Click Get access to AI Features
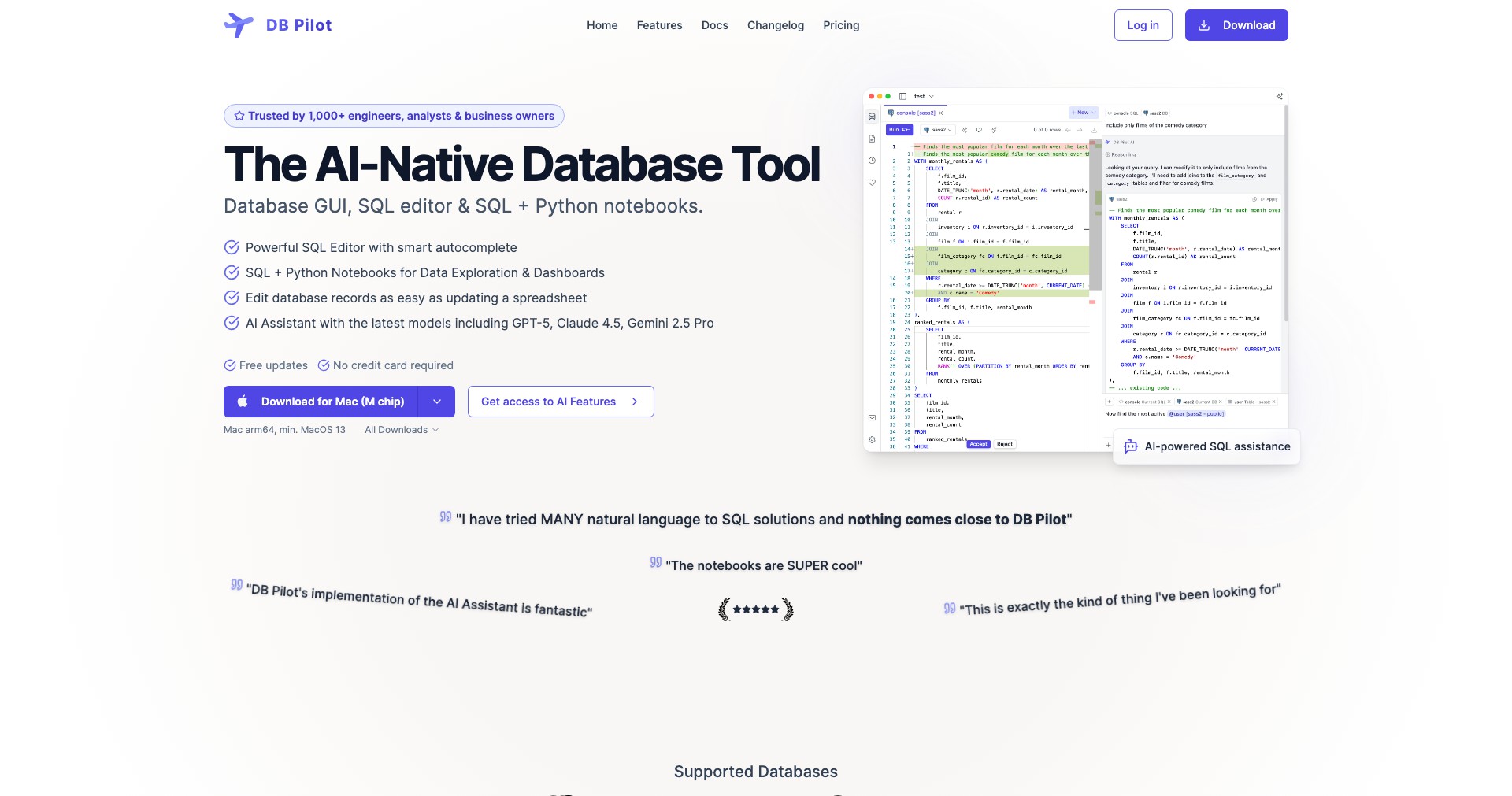1512x796 pixels. click(561, 402)
